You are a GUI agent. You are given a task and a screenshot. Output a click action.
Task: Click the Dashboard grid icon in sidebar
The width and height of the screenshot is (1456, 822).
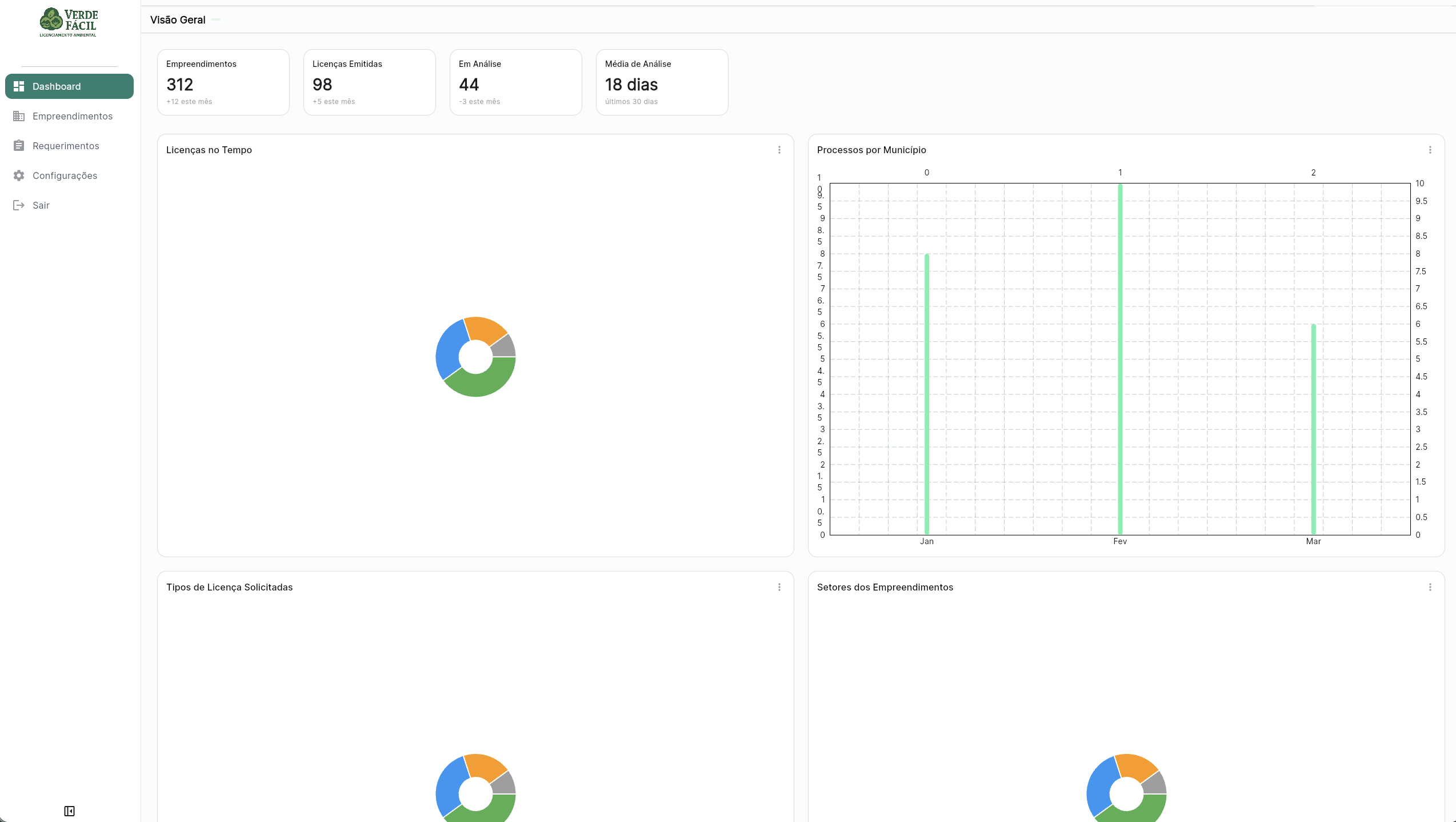click(x=19, y=86)
